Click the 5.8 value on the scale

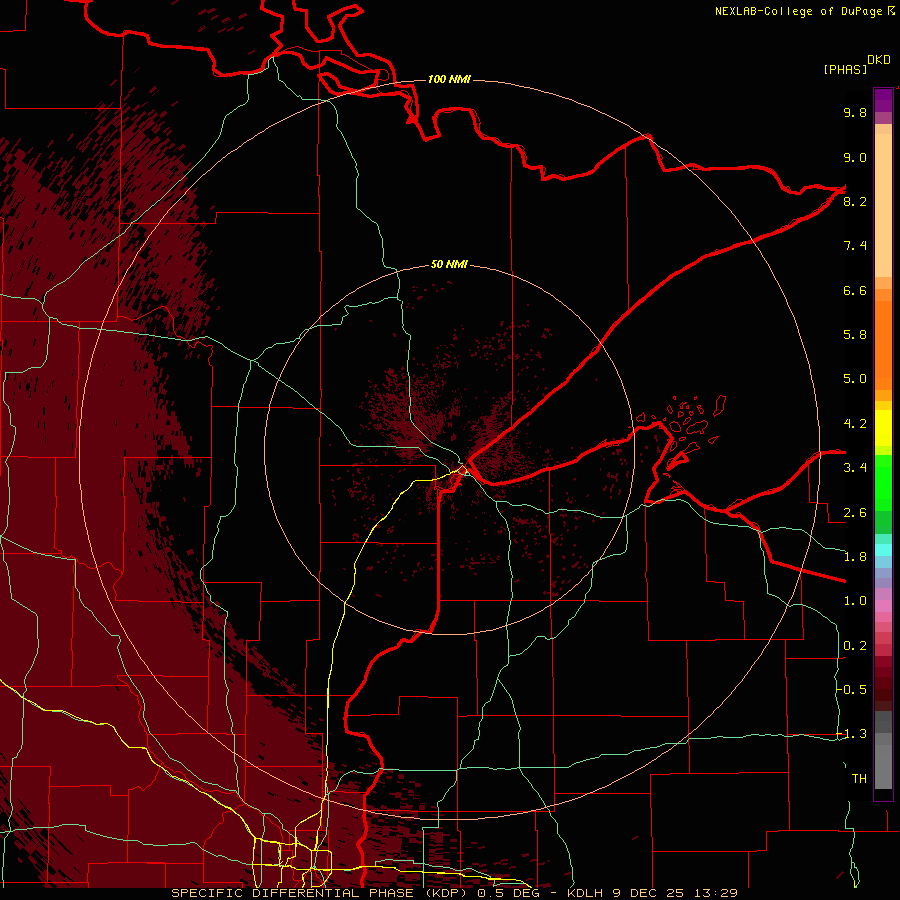click(x=855, y=335)
